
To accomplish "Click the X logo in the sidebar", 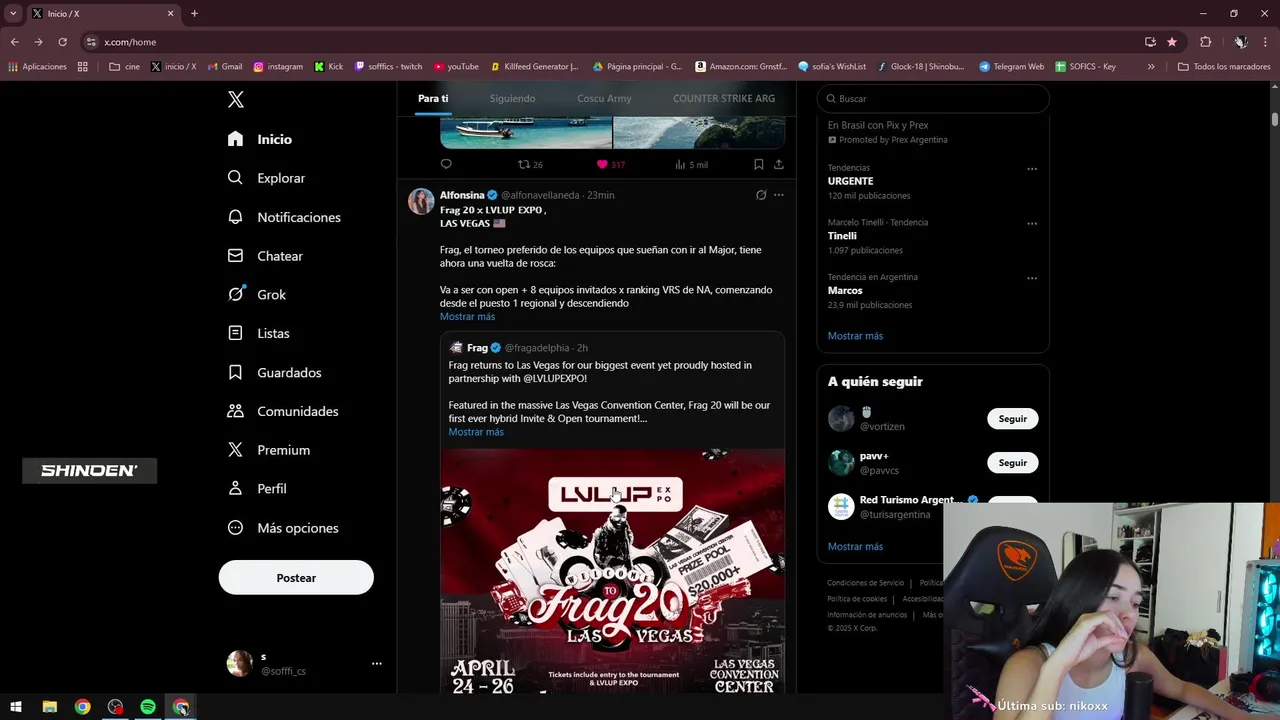I will click(235, 99).
